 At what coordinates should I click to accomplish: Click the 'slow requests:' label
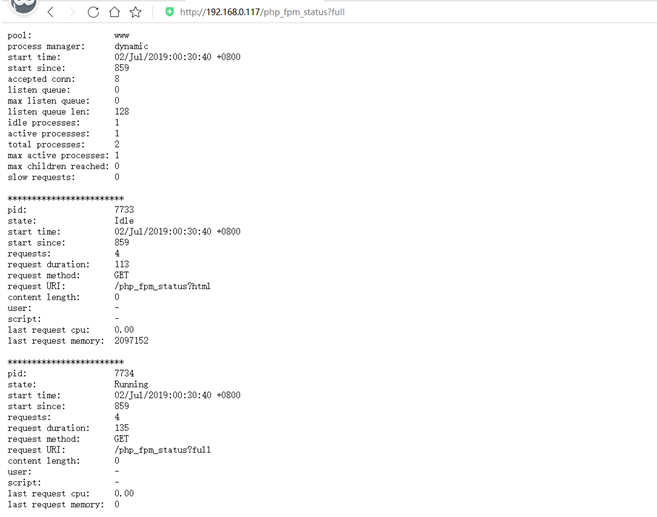point(41,177)
